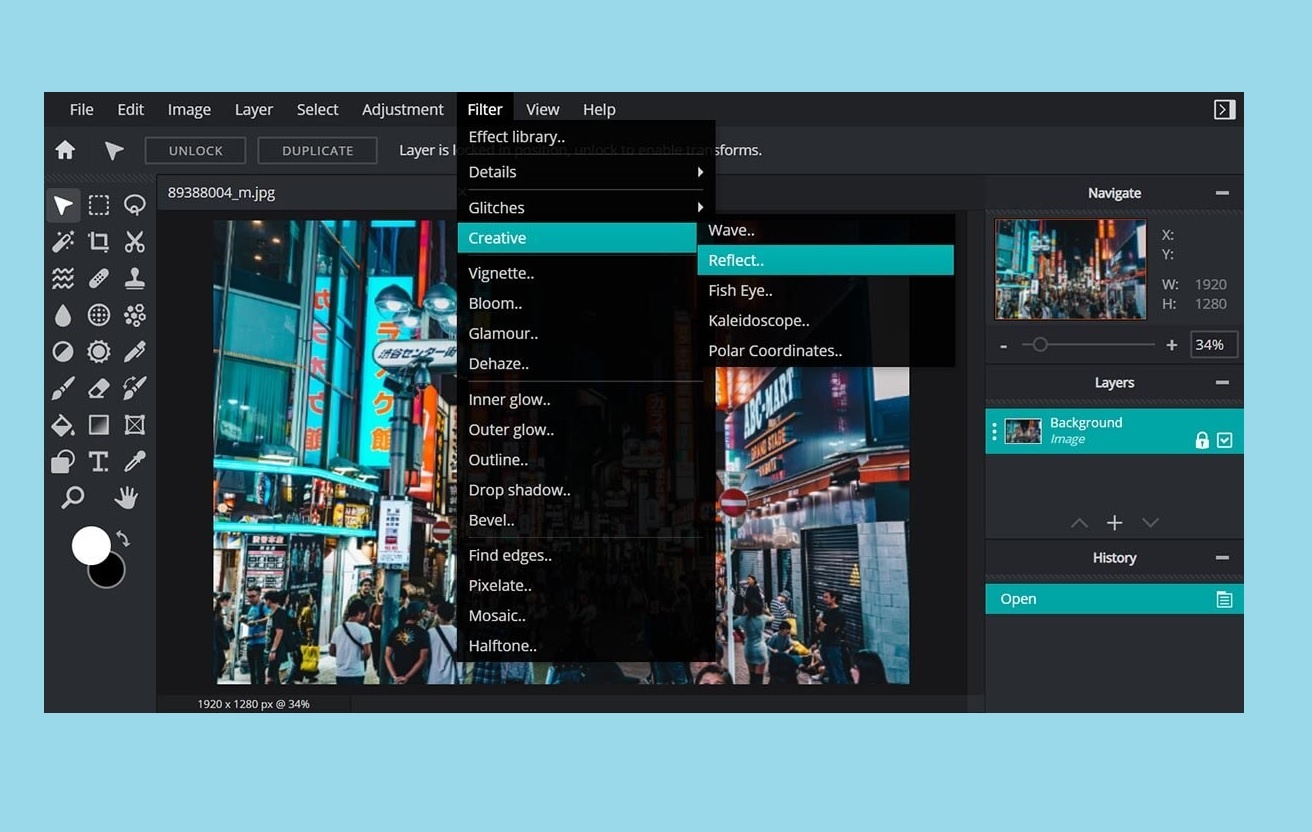Click the Navigate zoom slider handle
Screen dimensions: 1312x832
click(x=1040, y=344)
